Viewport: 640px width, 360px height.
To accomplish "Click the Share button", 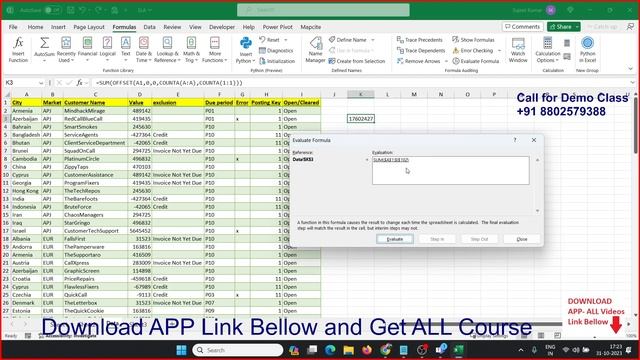I will [560, 27].
